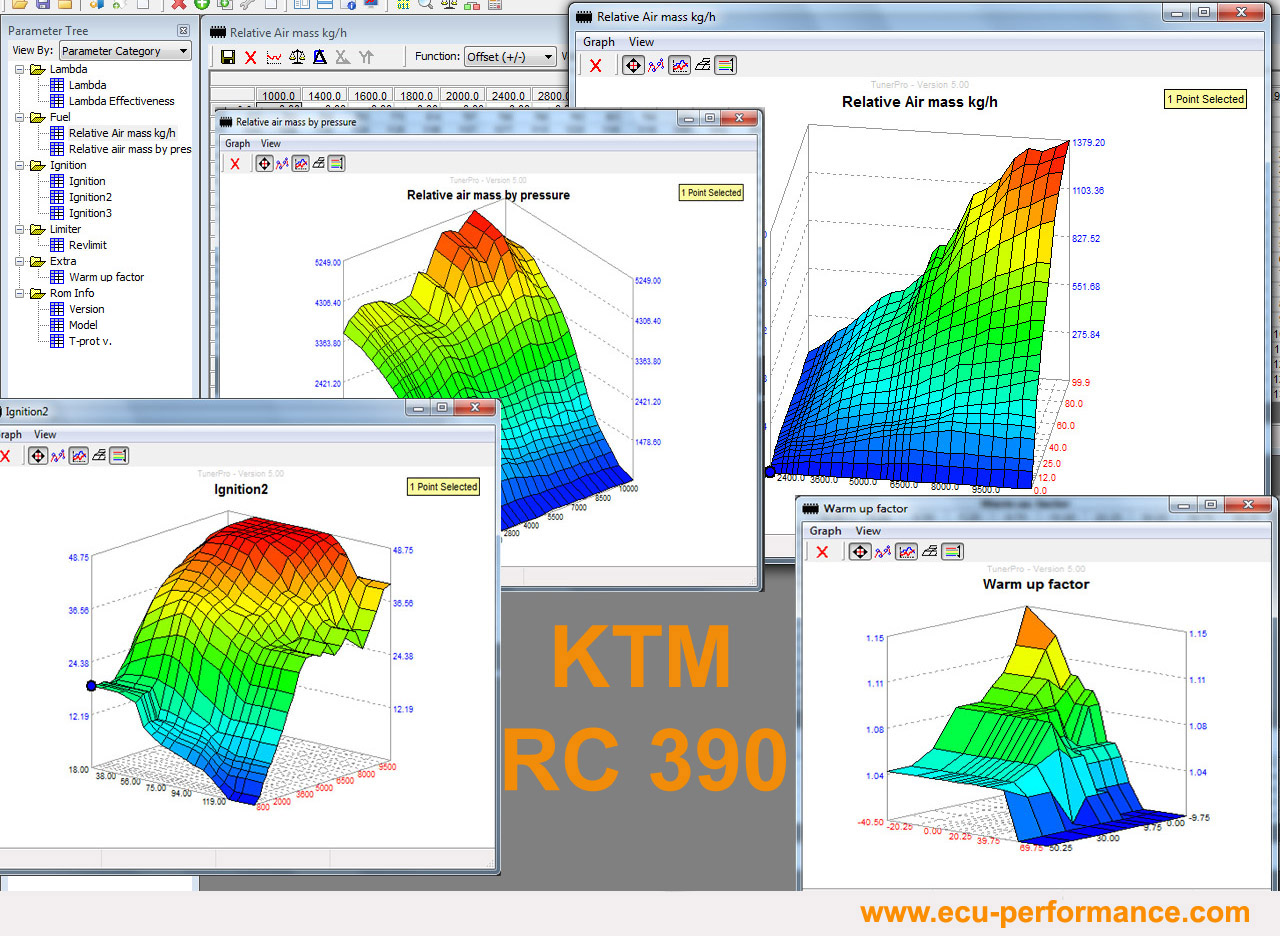This screenshot has height=936, width=1280.
Task: Select Revlimit in parameter tree
Action: point(87,245)
